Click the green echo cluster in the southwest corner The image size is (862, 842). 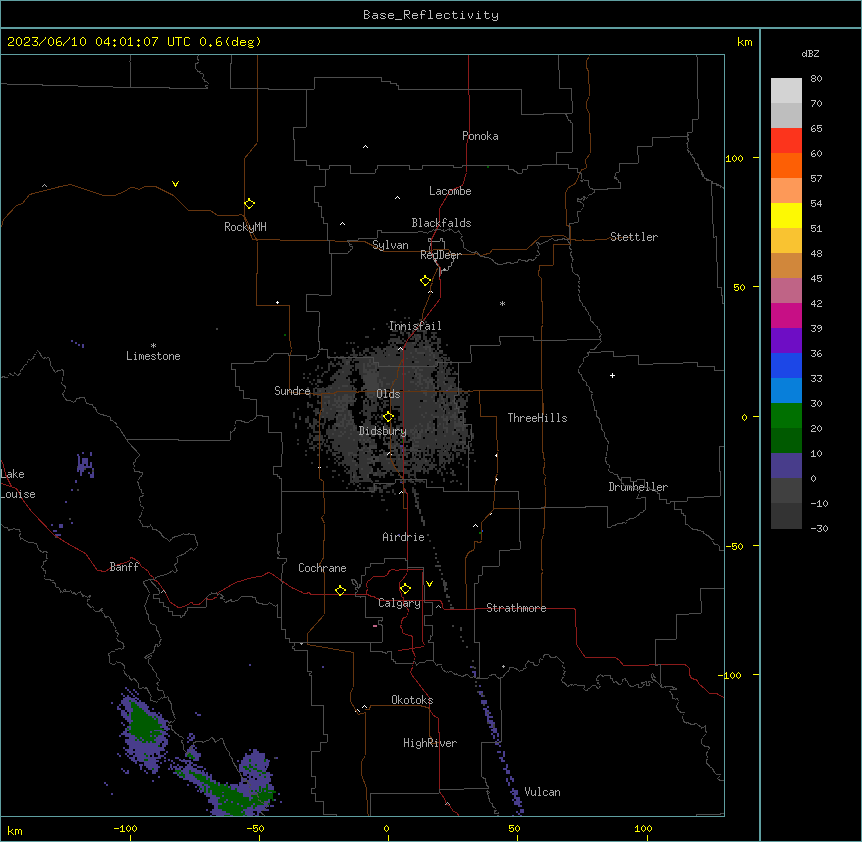(145, 723)
